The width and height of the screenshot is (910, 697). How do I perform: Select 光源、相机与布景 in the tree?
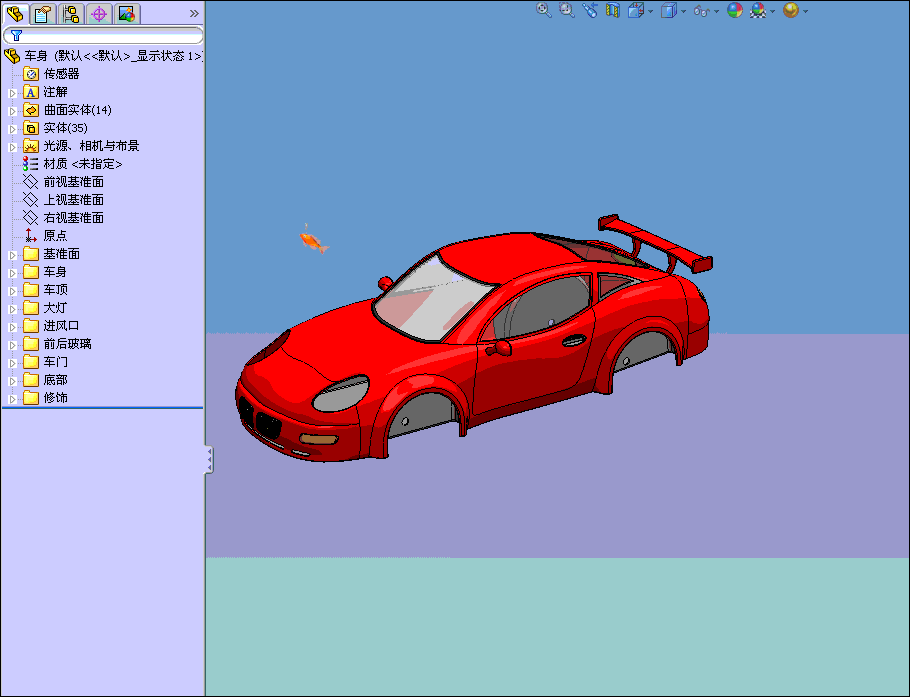pos(91,146)
